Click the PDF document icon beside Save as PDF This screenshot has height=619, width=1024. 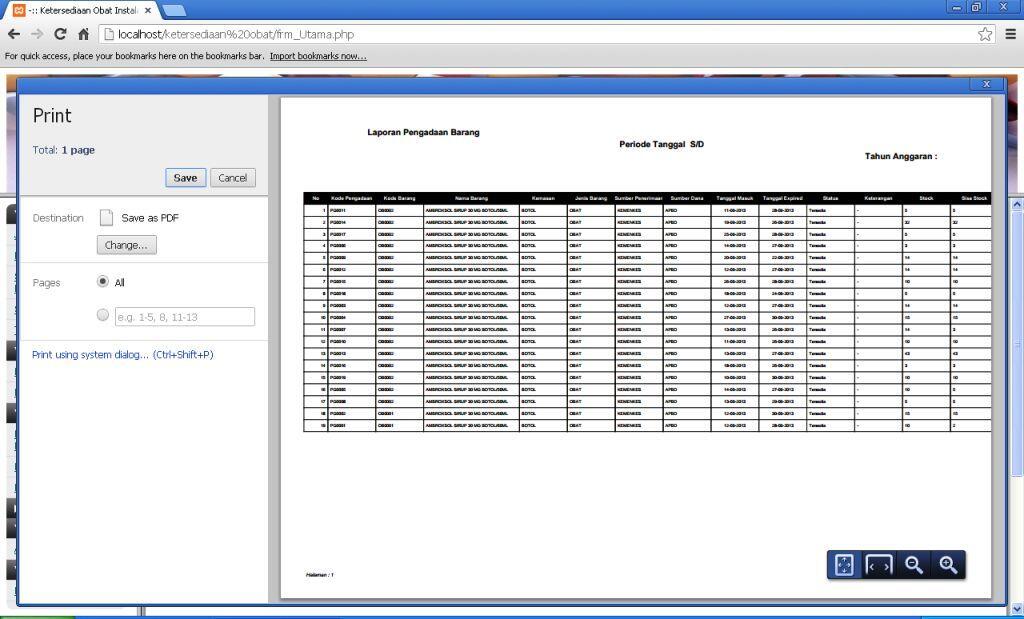106,217
